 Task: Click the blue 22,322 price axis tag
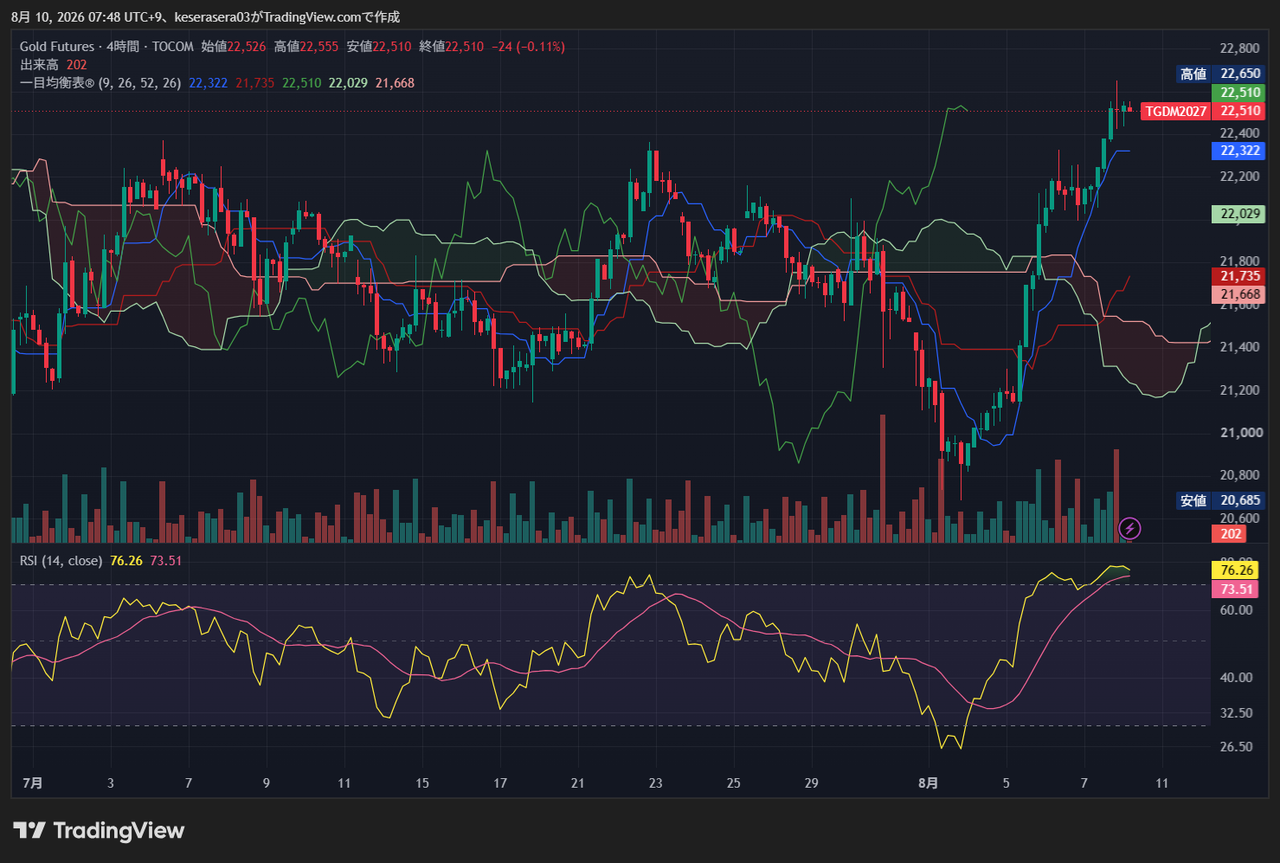[x=1238, y=151]
